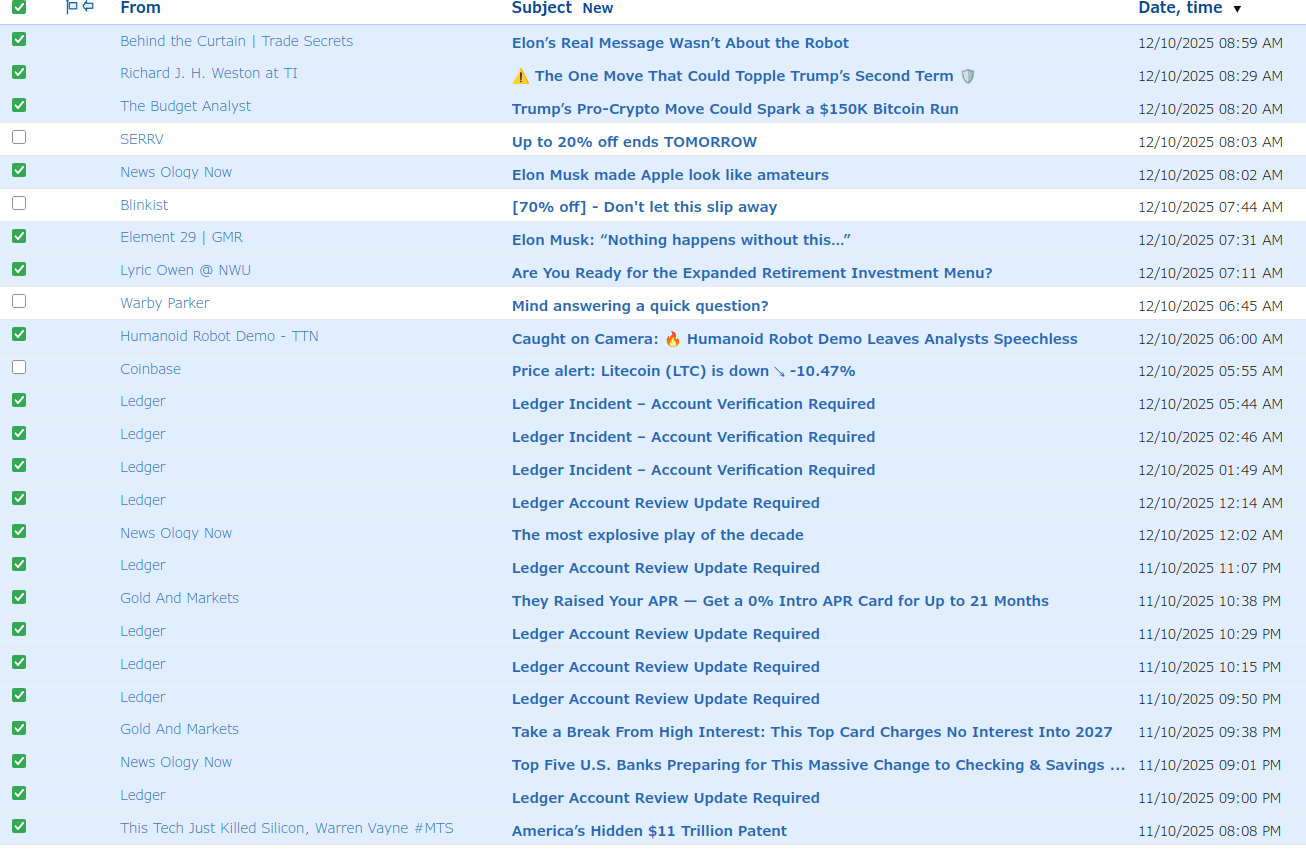Screen dimensions: 1306x851
Task: Open 'Mind answering a quick question?' email
Action: point(640,306)
